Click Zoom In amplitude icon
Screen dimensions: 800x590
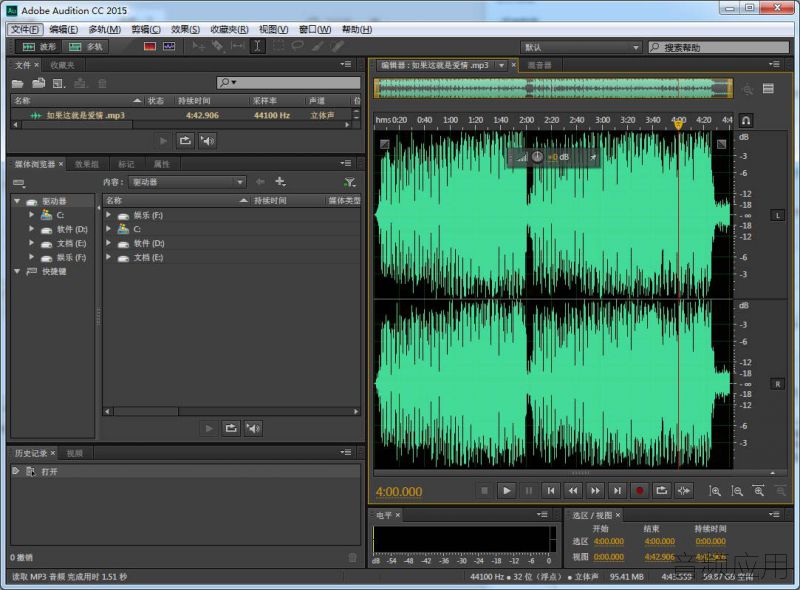click(x=715, y=491)
